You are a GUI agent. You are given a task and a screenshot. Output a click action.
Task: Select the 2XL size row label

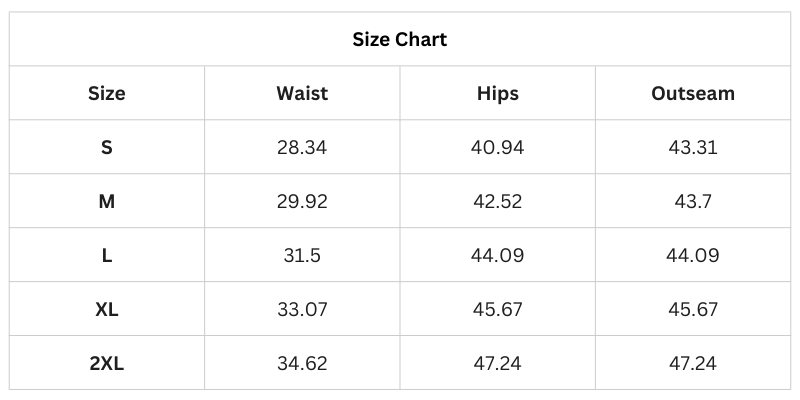(x=107, y=364)
